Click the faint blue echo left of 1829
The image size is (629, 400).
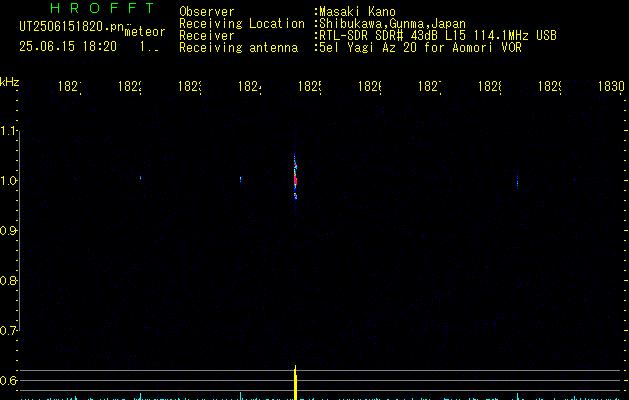tap(517, 181)
